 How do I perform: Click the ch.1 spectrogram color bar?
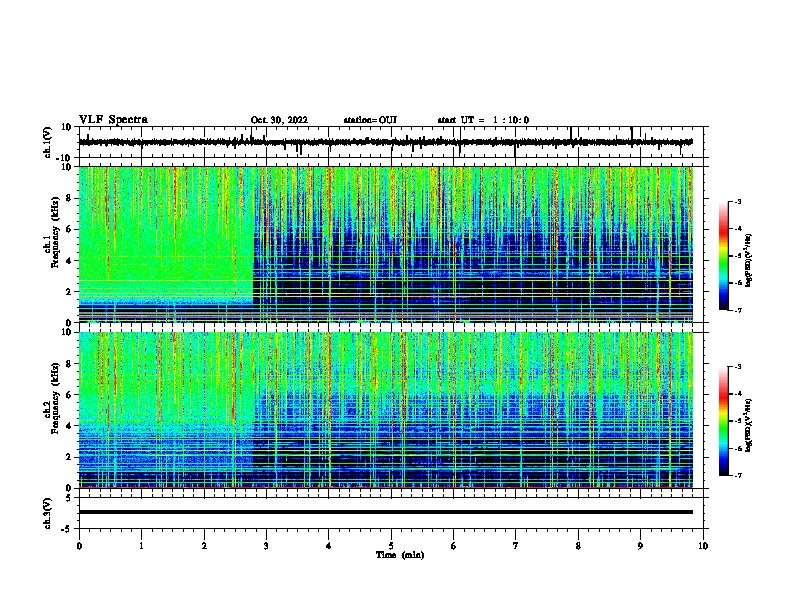click(724, 256)
